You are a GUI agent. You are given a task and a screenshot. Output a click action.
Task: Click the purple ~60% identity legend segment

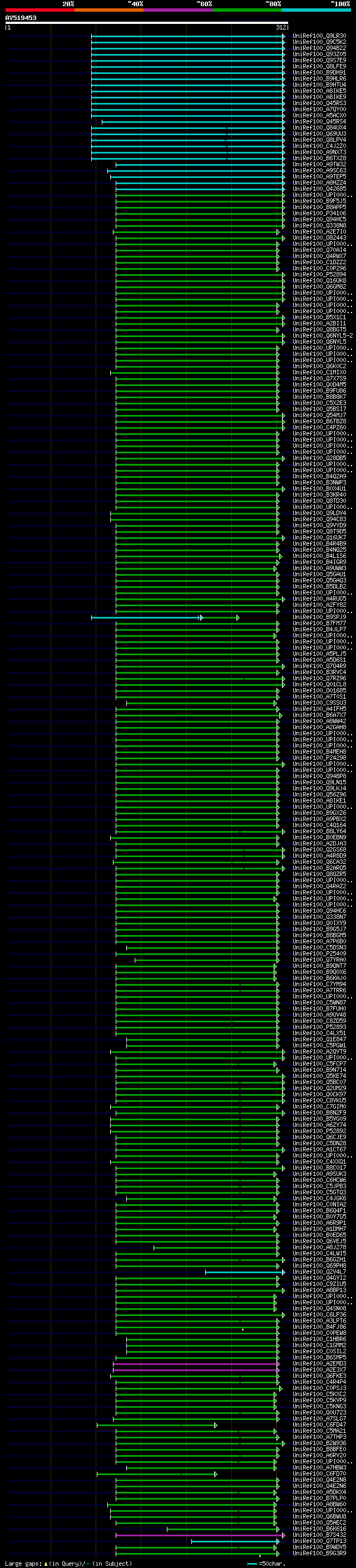179,10
